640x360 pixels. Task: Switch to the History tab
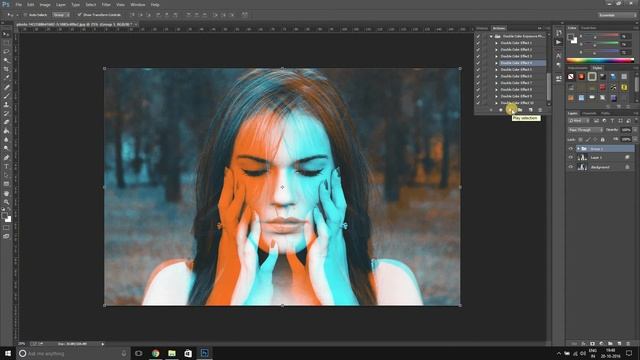pyautogui.click(x=482, y=28)
